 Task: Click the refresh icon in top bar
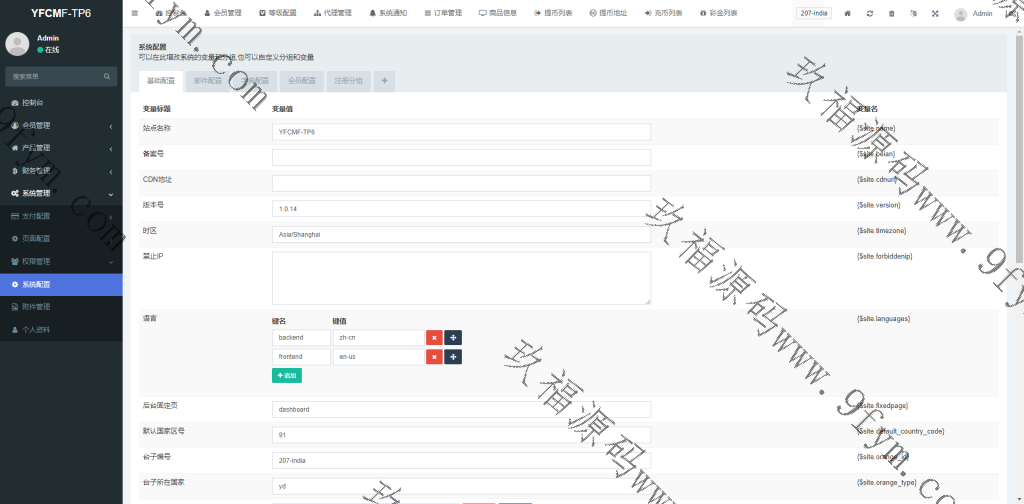click(870, 13)
